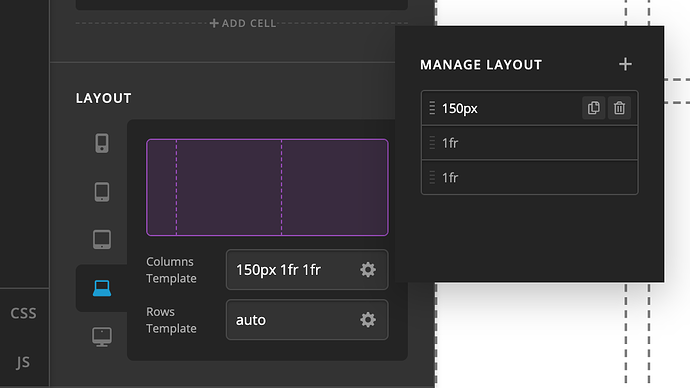Switch to the desktop monitor breakpoint
This screenshot has height=388, width=690.
[x=102, y=337]
